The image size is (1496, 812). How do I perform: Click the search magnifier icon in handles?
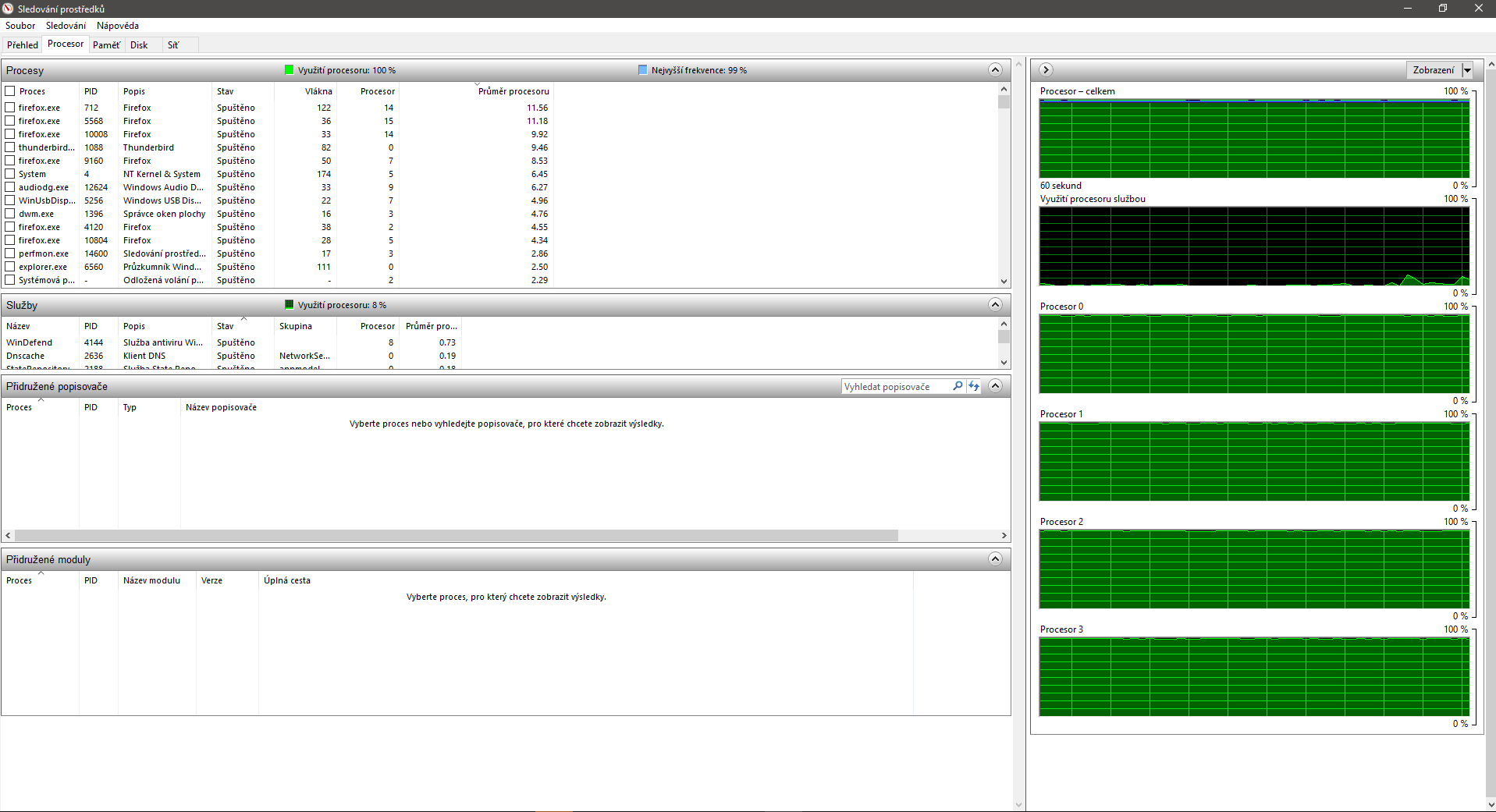point(958,386)
